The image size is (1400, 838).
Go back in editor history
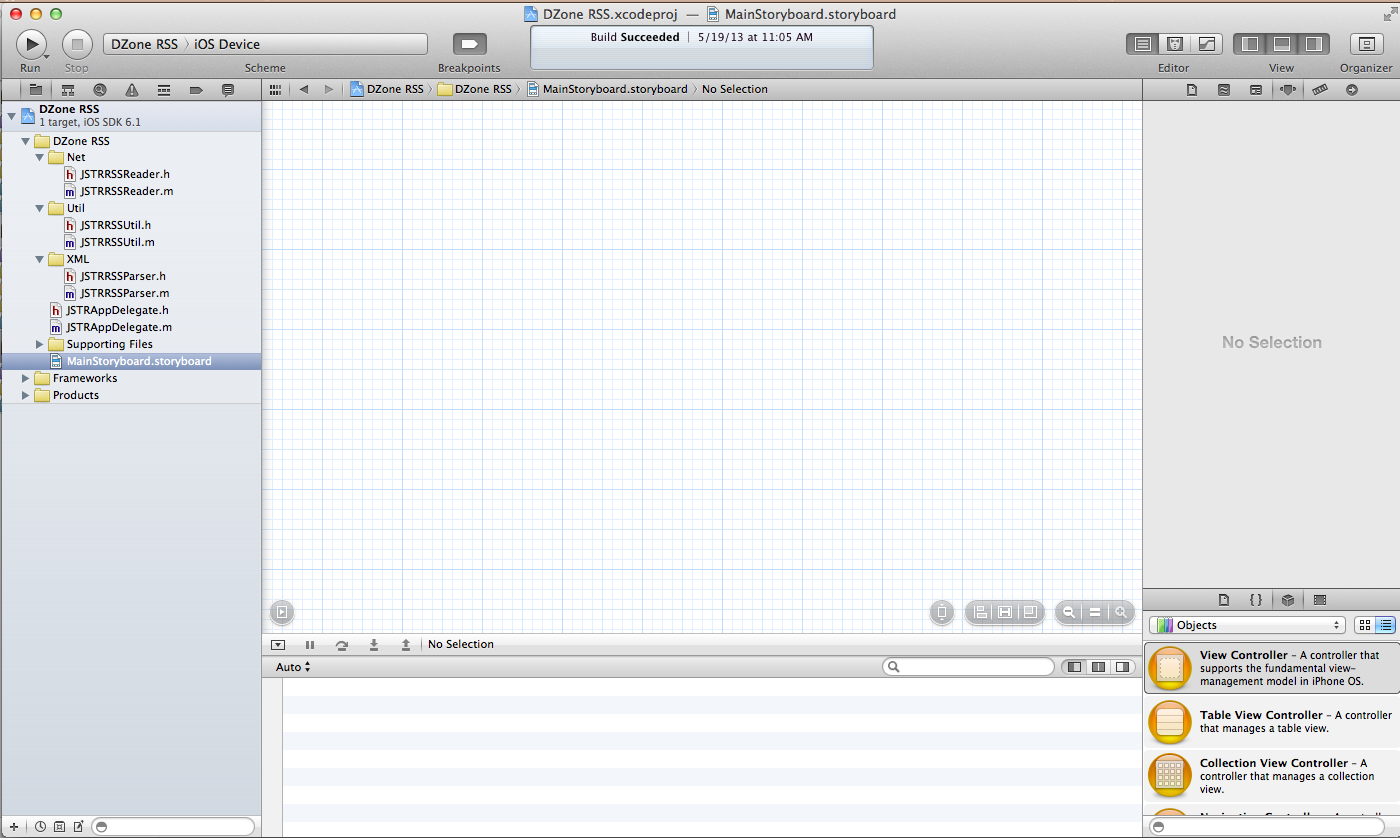(x=304, y=90)
